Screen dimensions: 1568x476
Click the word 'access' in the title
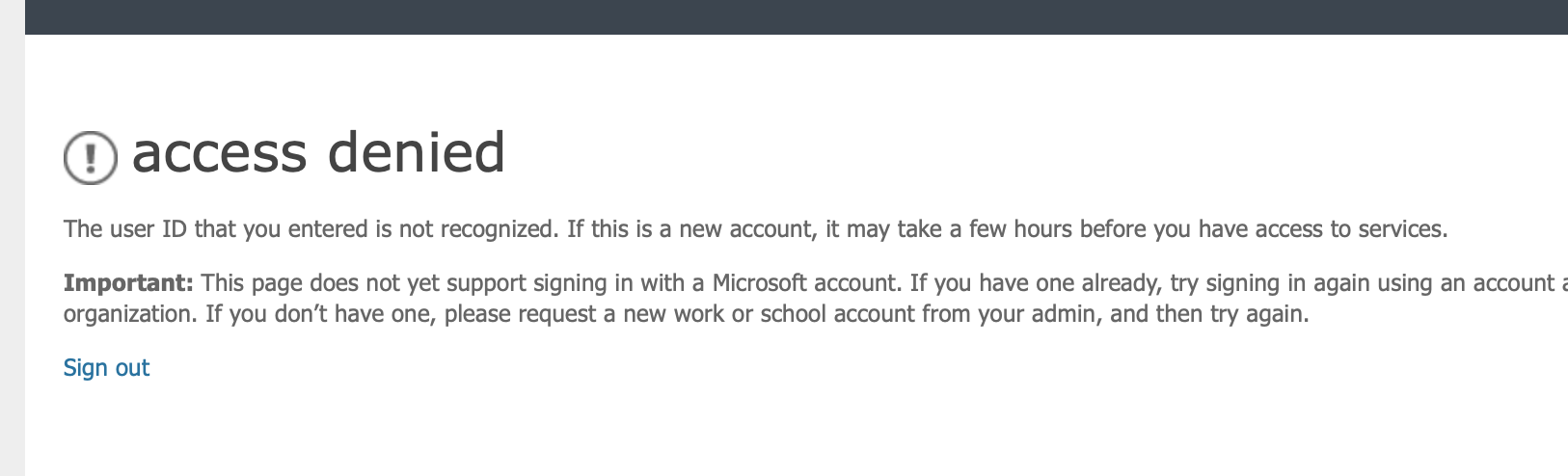(219, 154)
